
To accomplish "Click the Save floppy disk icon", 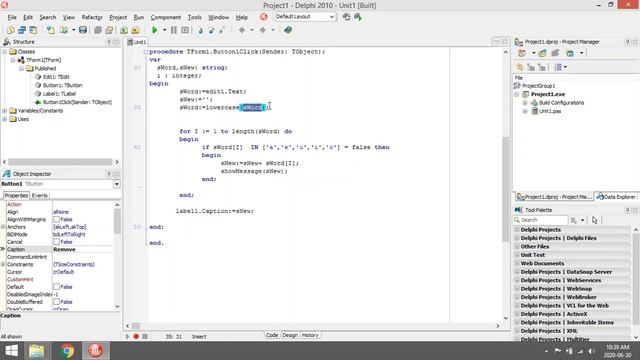I will 83,30.
